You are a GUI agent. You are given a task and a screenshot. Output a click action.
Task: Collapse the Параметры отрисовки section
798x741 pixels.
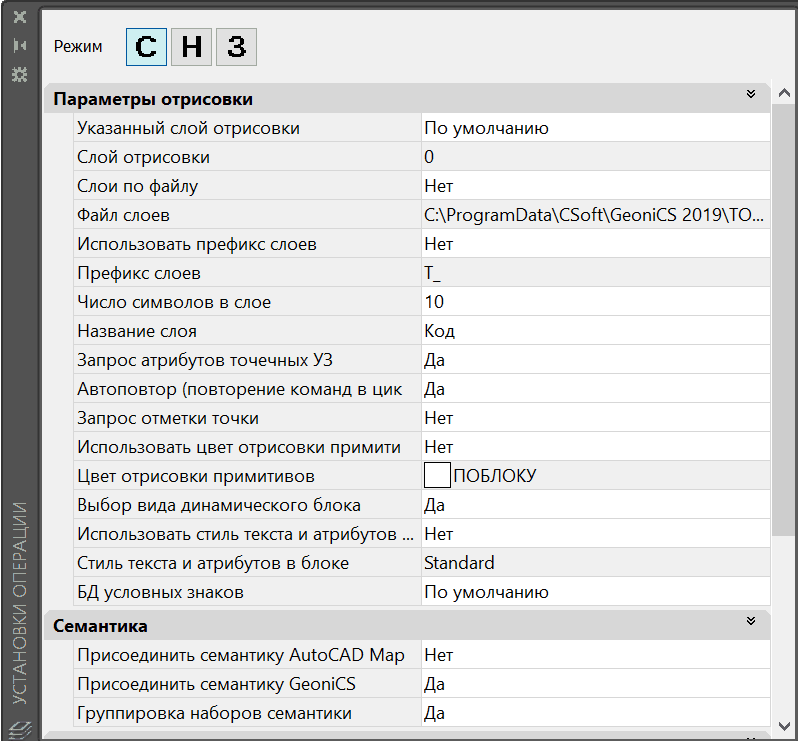(x=751, y=95)
